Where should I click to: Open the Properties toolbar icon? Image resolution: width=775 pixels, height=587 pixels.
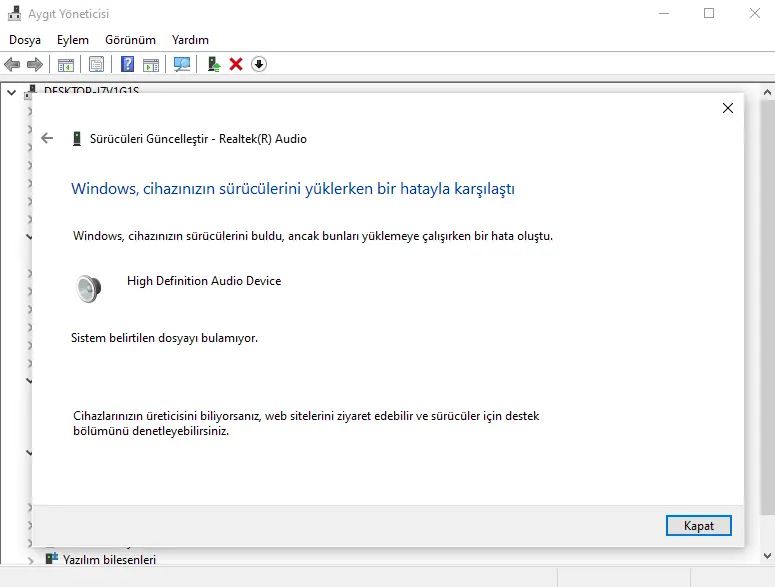click(96, 64)
